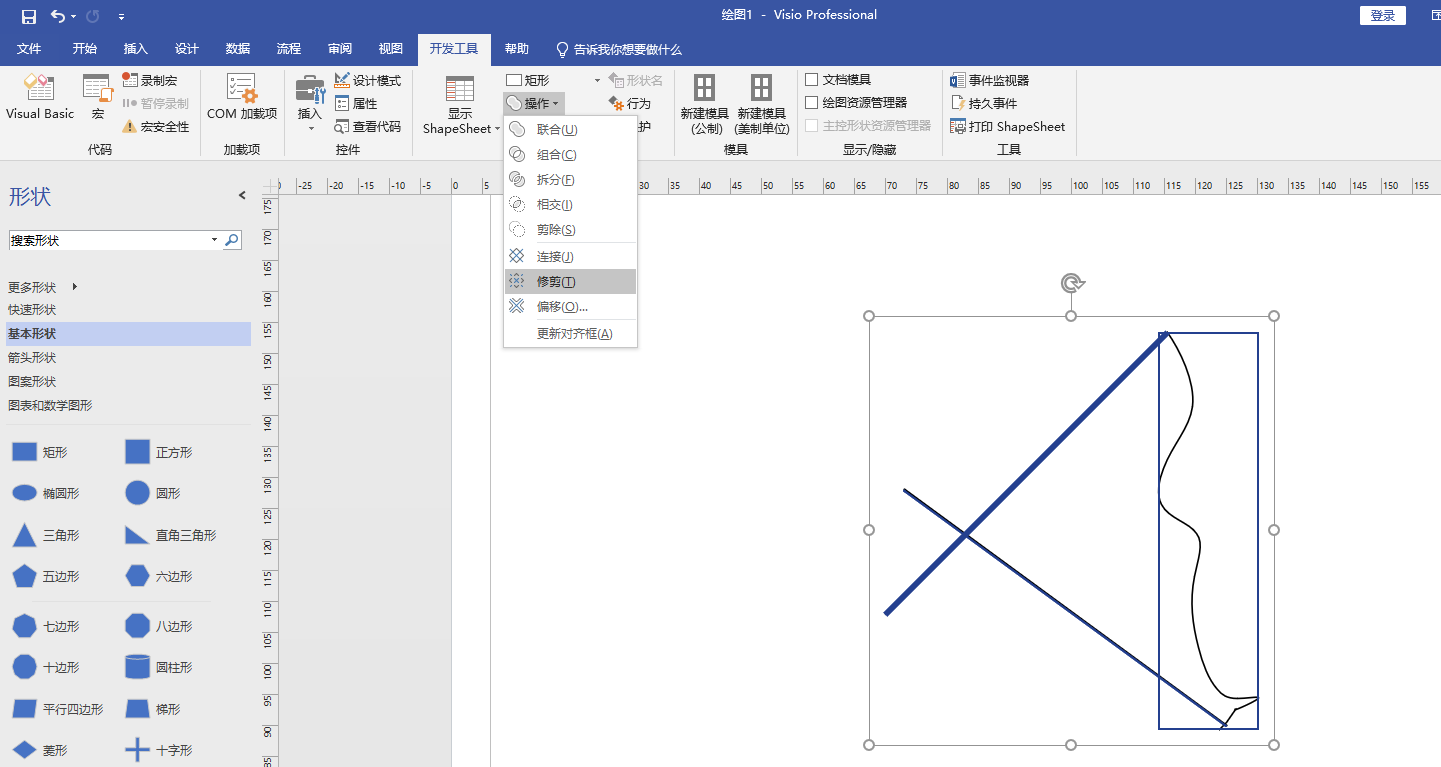Click the 搜索形状 input field
The width and height of the screenshot is (1441, 767).
point(108,240)
